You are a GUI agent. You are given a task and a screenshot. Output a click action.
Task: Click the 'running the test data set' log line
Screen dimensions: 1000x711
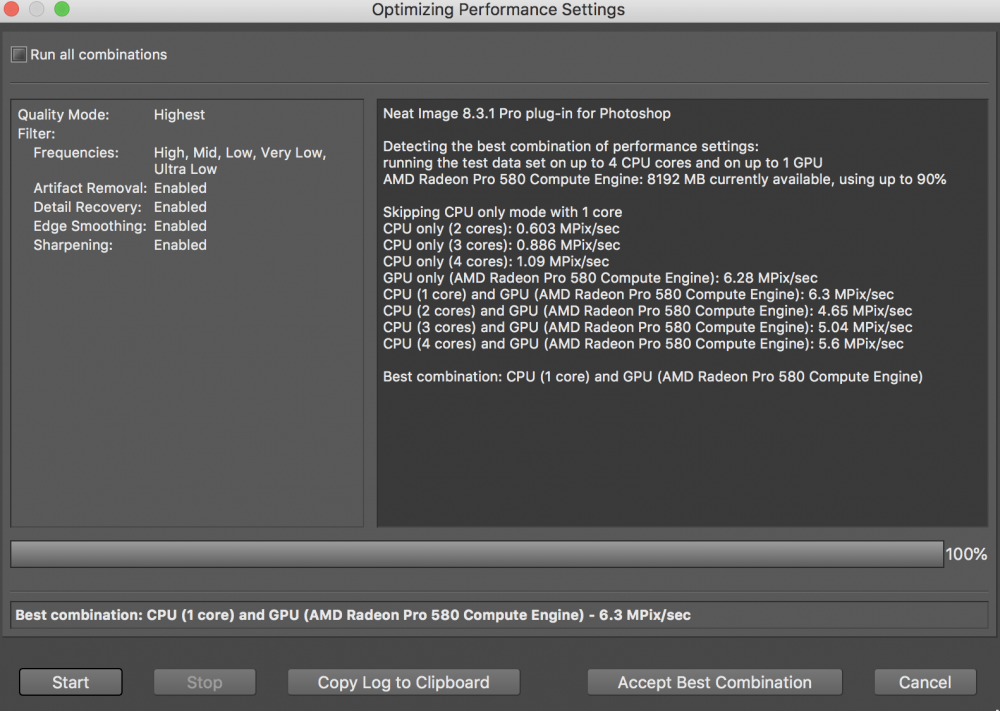point(603,163)
